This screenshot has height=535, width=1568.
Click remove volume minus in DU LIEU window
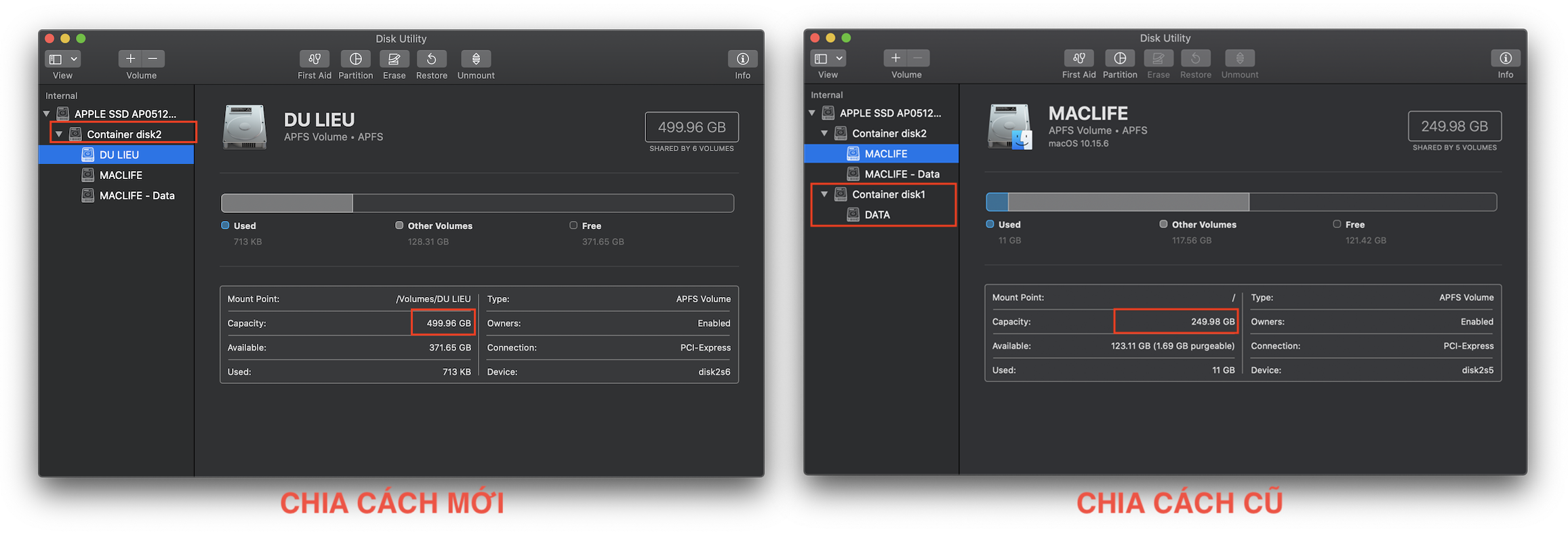(x=153, y=59)
